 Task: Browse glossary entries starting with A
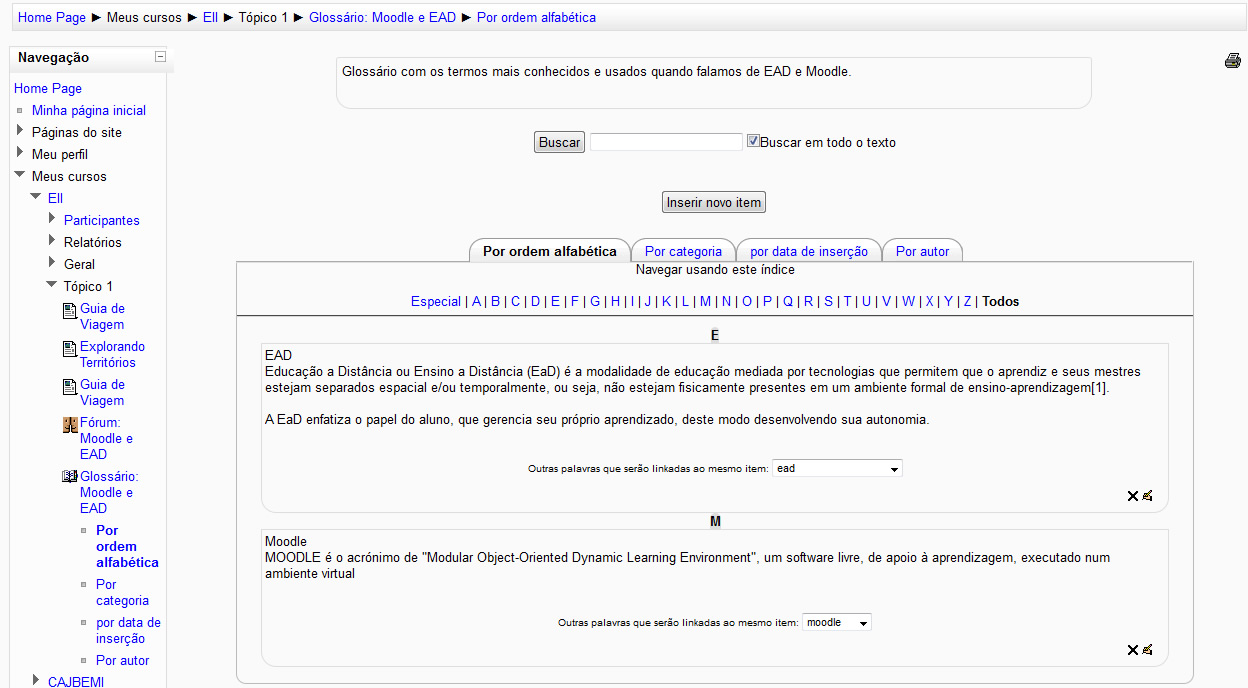tap(477, 301)
